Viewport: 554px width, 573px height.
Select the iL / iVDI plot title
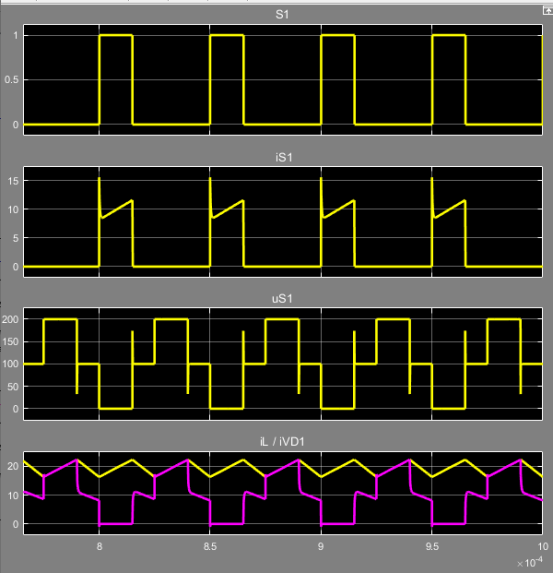coord(282,442)
